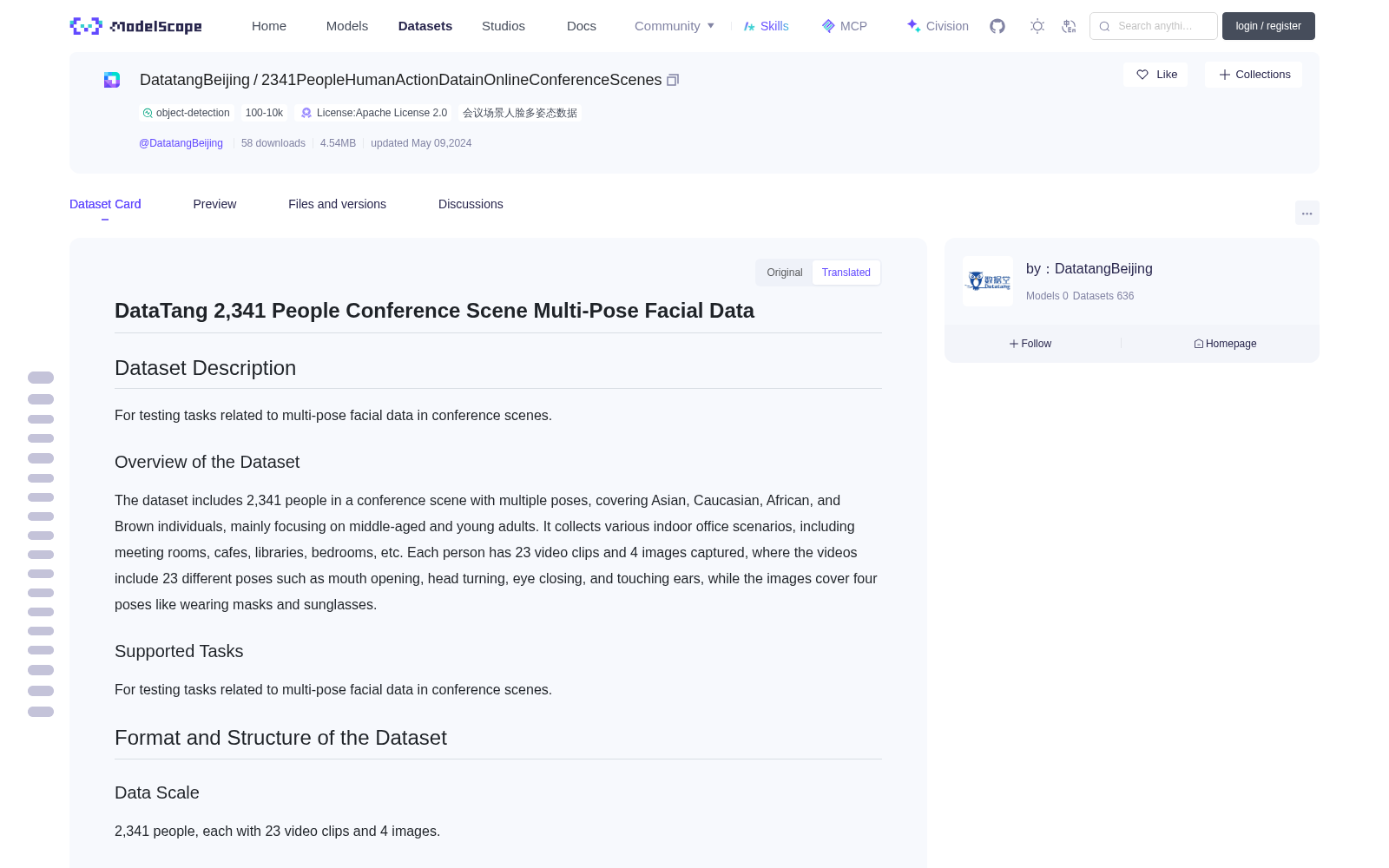Viewport: 1389px width, 868px height.
Task: Click the 58 downloads text
Action: [273, 143]
